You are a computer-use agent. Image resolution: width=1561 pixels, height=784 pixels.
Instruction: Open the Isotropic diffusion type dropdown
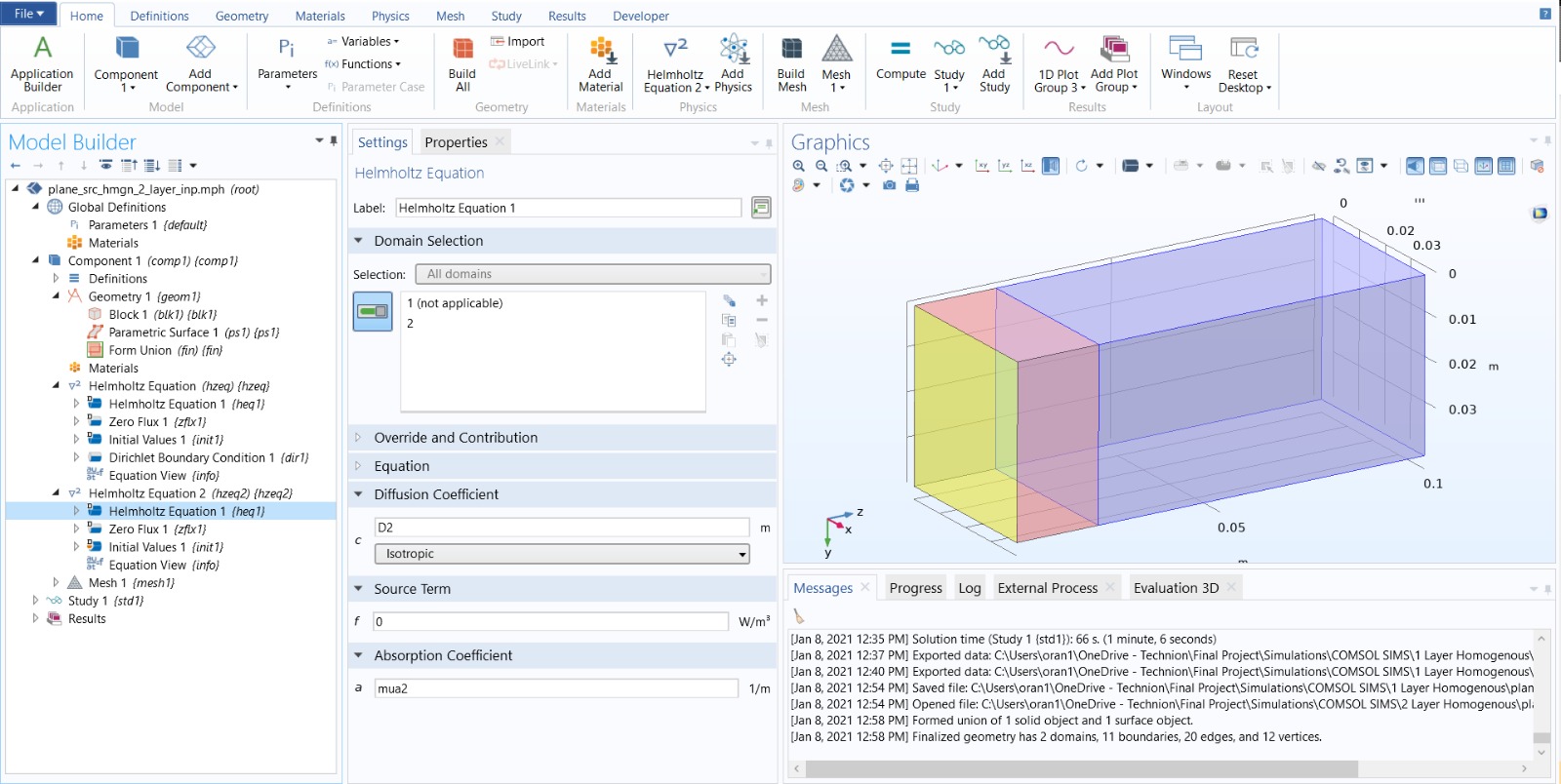(x=562, y=554)
